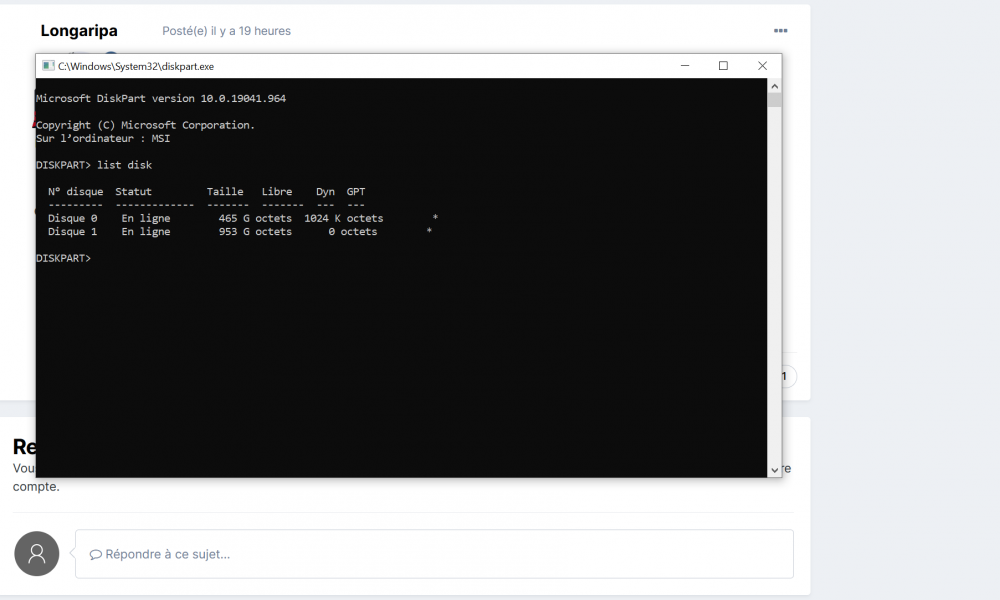Click the 'Sur l'ordinateur : MSI' line
Screen dimensions: 1000x600
pos(103,138)
